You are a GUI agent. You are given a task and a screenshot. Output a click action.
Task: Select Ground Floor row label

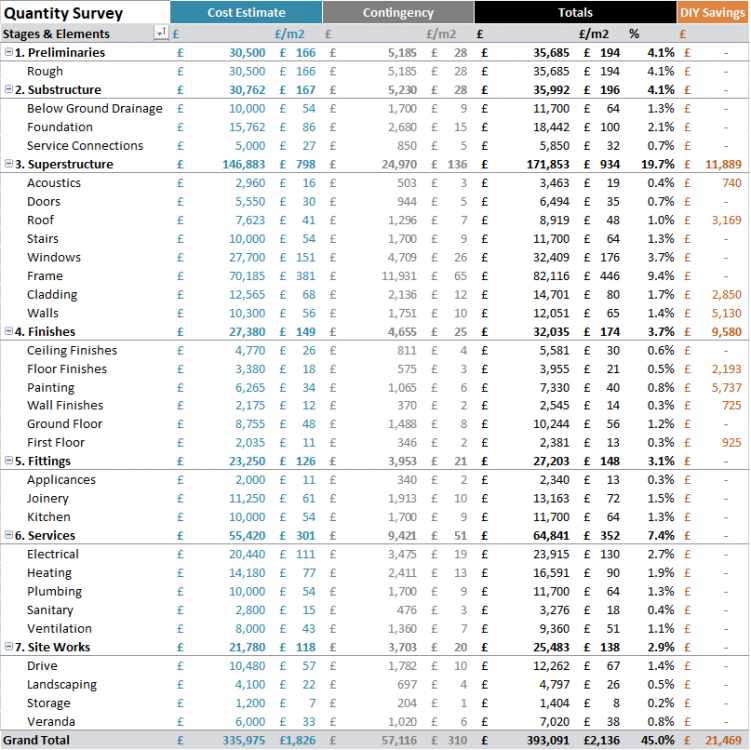[65, 424]
